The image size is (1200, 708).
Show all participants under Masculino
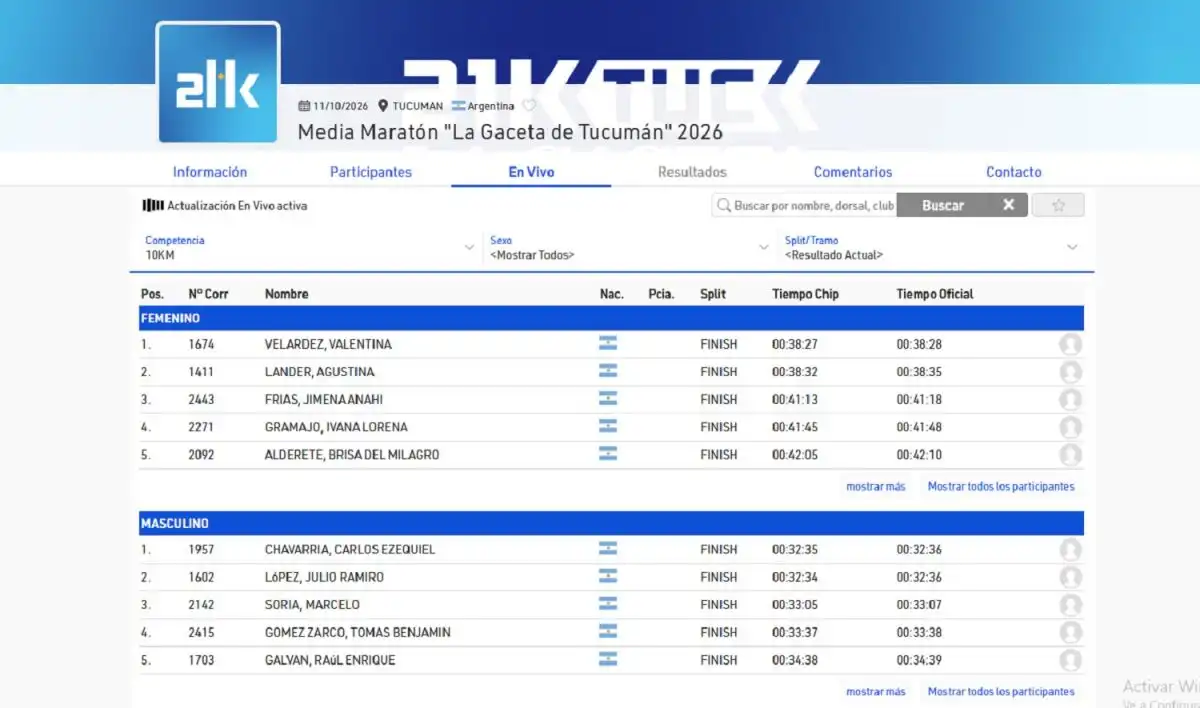coord(1001,692)
